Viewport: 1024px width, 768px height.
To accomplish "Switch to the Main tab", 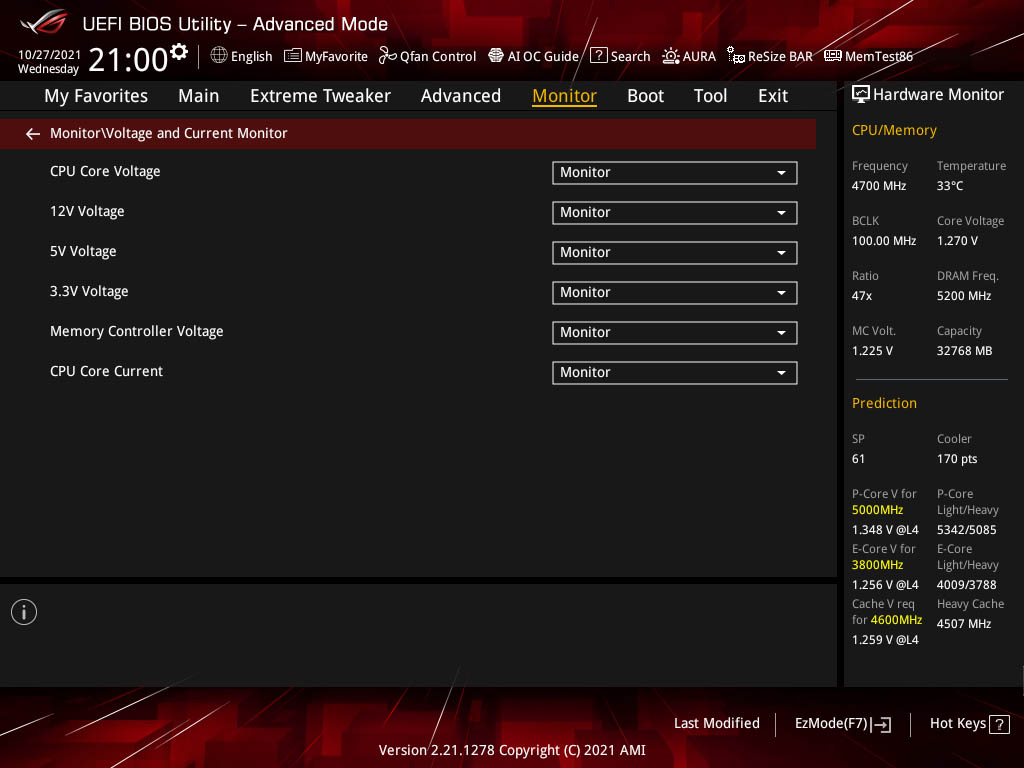I will point(199,96).
